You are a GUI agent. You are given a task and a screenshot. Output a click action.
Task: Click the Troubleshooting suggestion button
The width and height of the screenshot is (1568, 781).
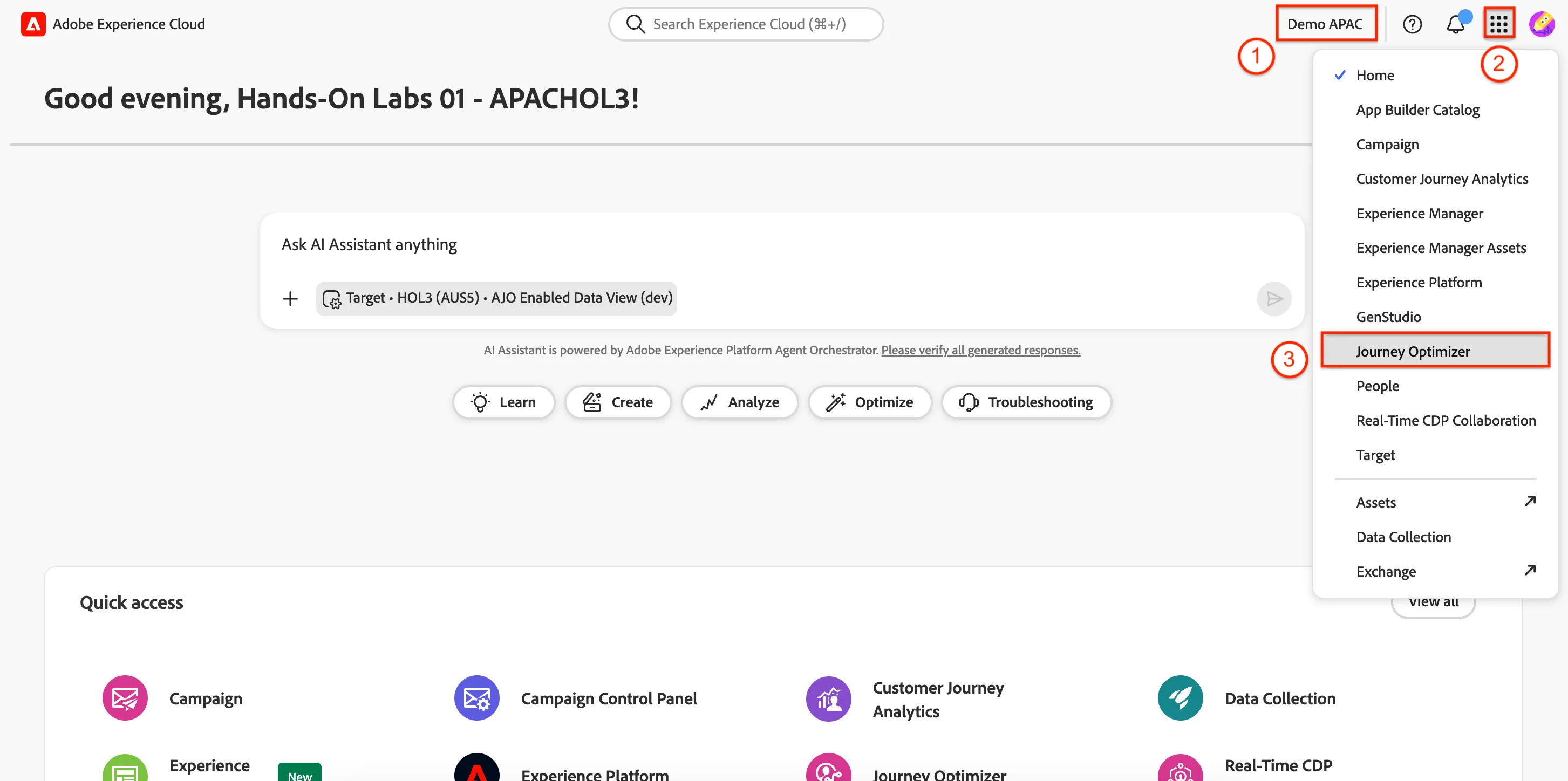[x=1026, y=402]
